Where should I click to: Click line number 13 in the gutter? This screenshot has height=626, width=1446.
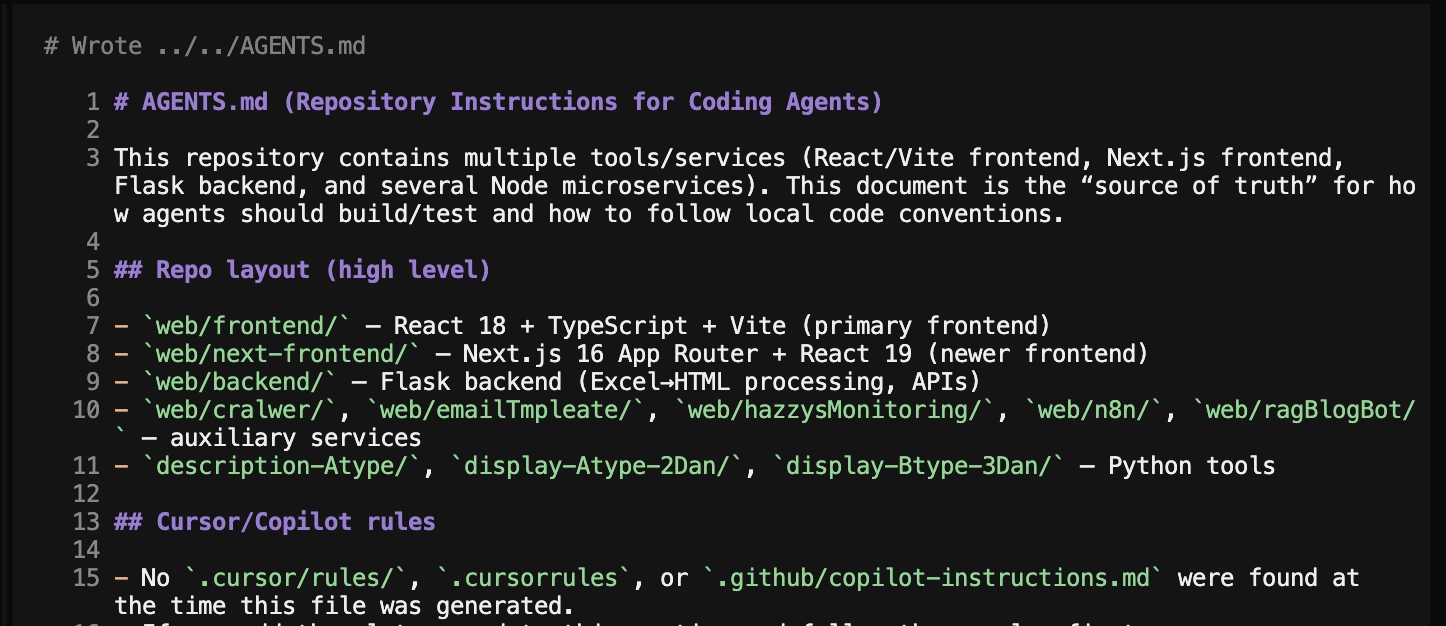(x=86, y=522)
